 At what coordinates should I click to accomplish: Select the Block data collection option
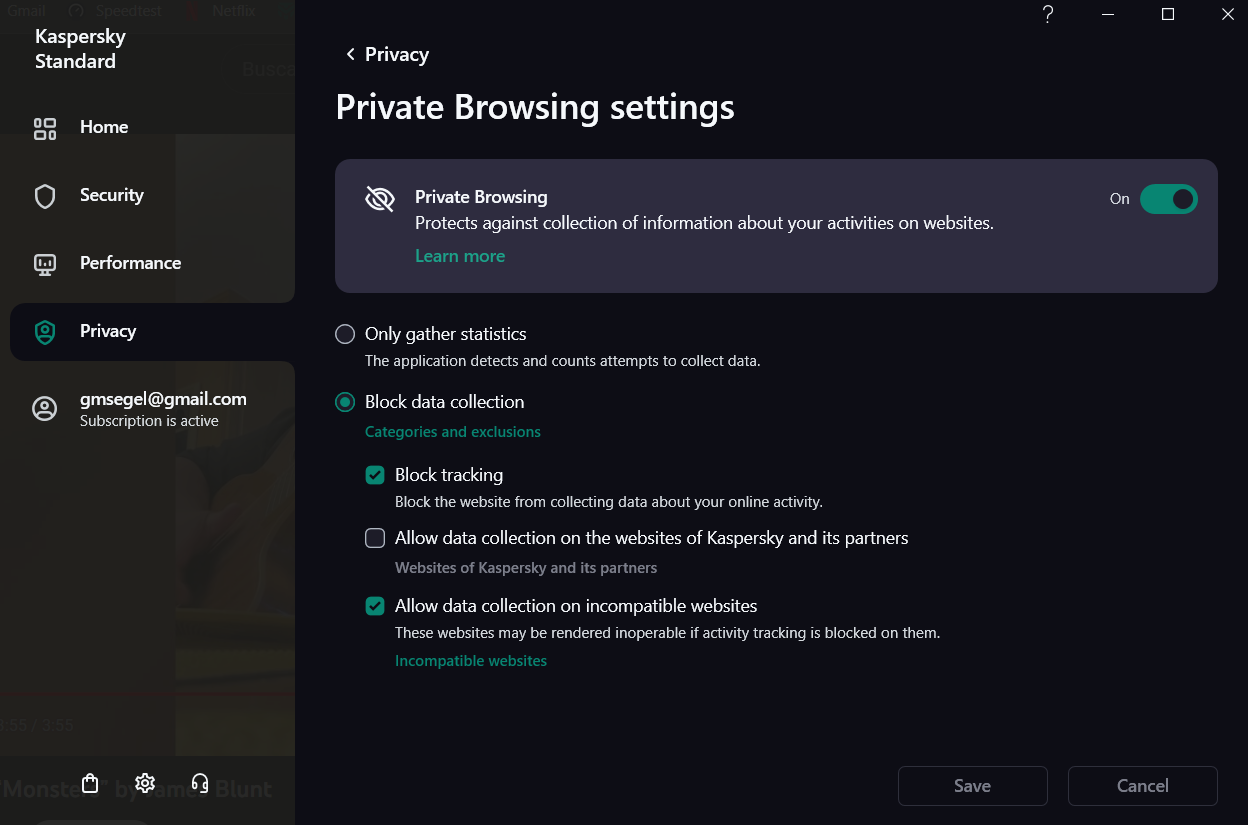click(x=345, y=402)
